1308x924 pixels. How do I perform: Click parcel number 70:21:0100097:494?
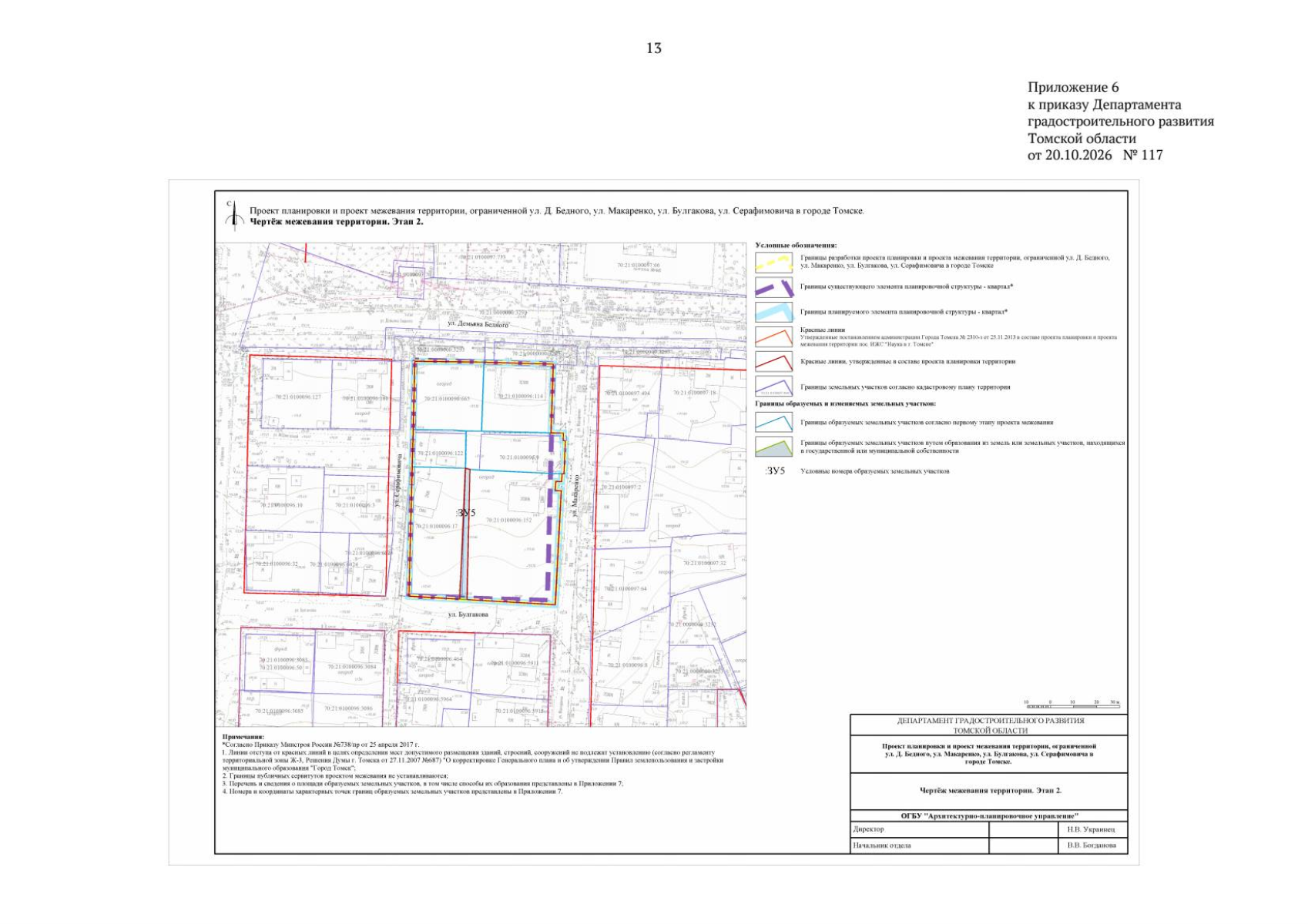tap(627, 393)
